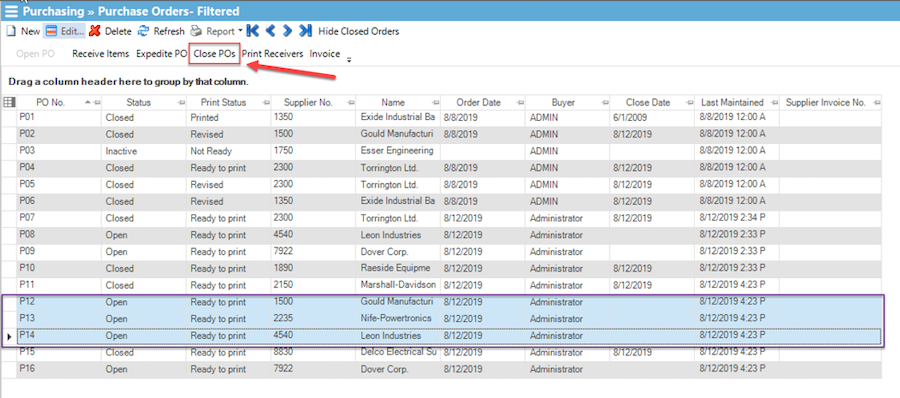Click the pin icon in Buyer header

click(x=604, y=103)
